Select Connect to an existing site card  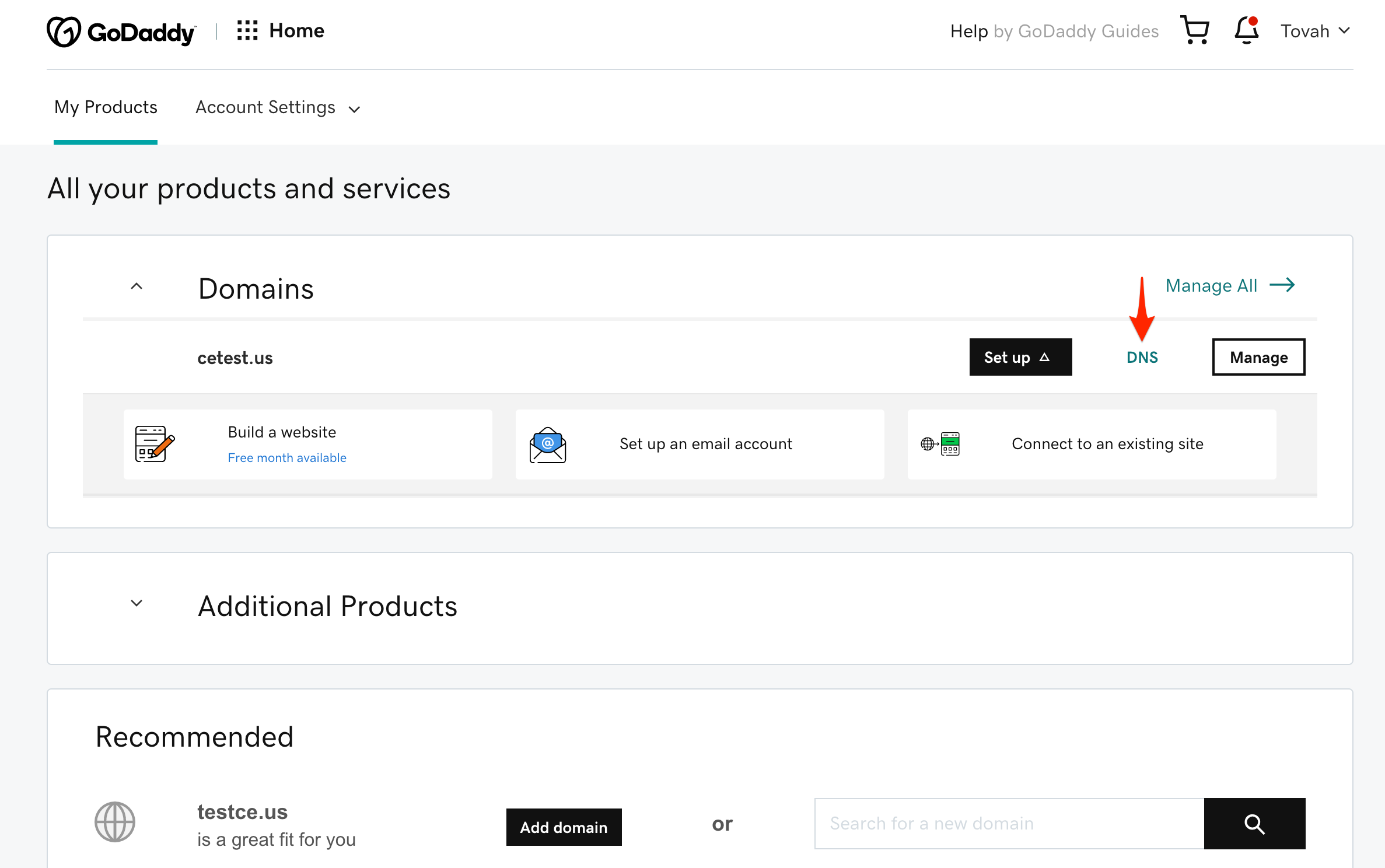coord(1092,444)
